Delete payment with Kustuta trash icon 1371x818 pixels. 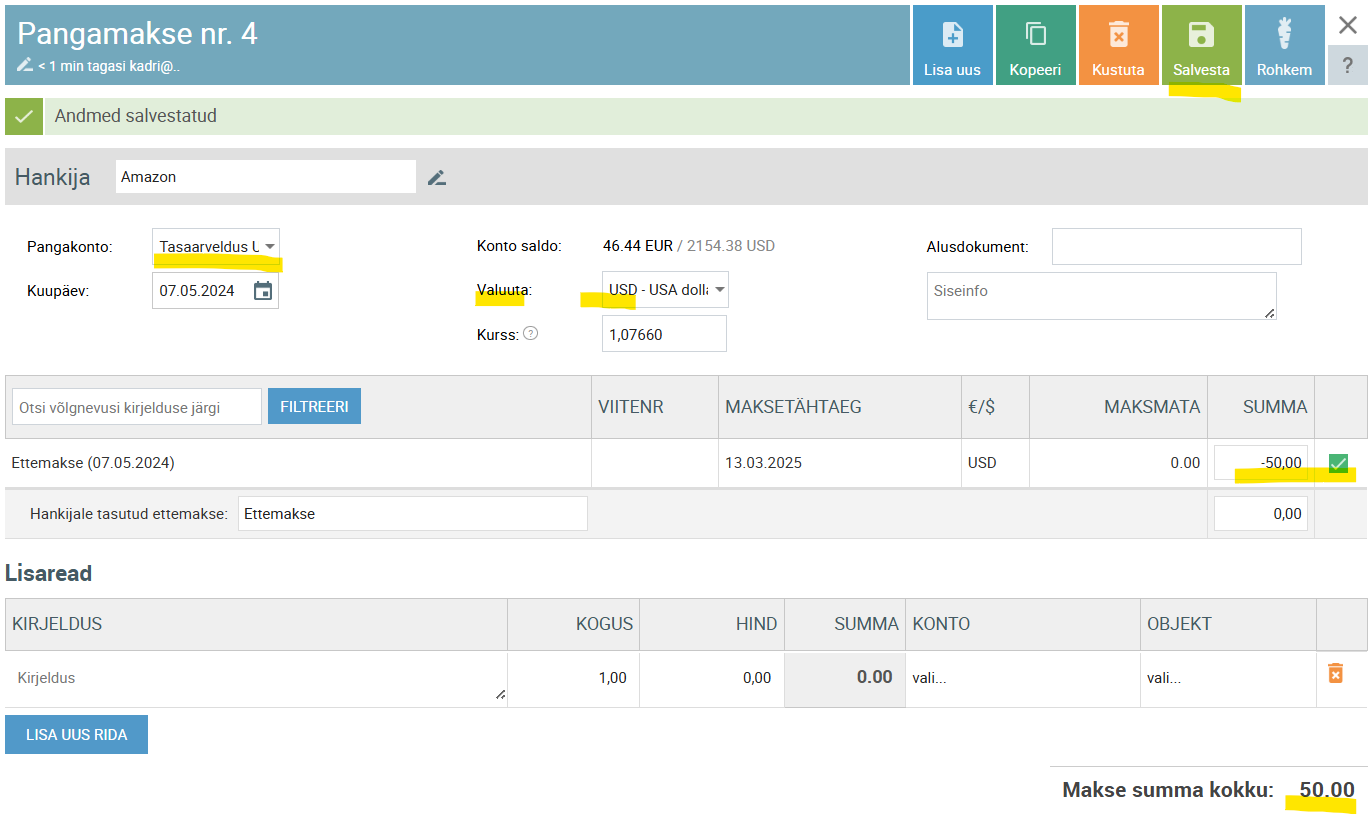tap(1118, 36)
